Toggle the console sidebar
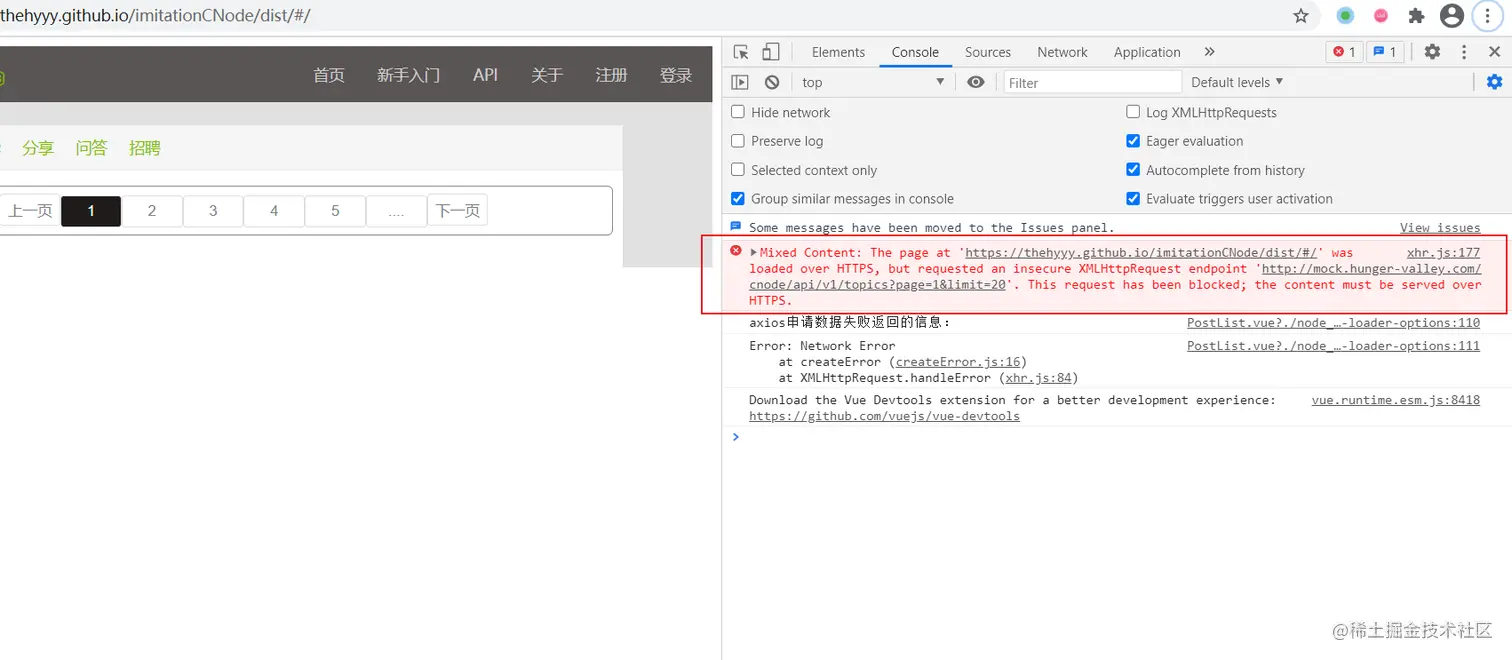The width and height of the screenshot is (1512, 660). pos(740,82)
